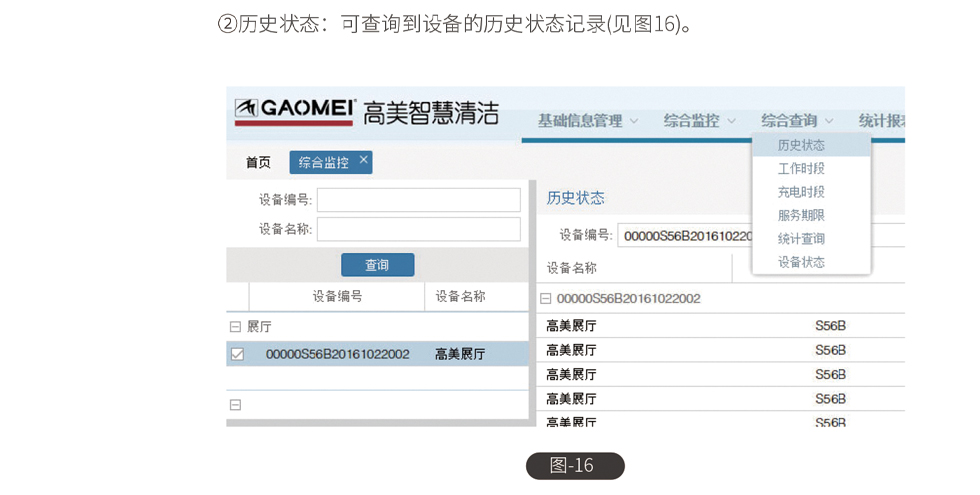Pick 统计查询 in the dropdown list
The image size is (980, 495).
click(x=801, y=239)
